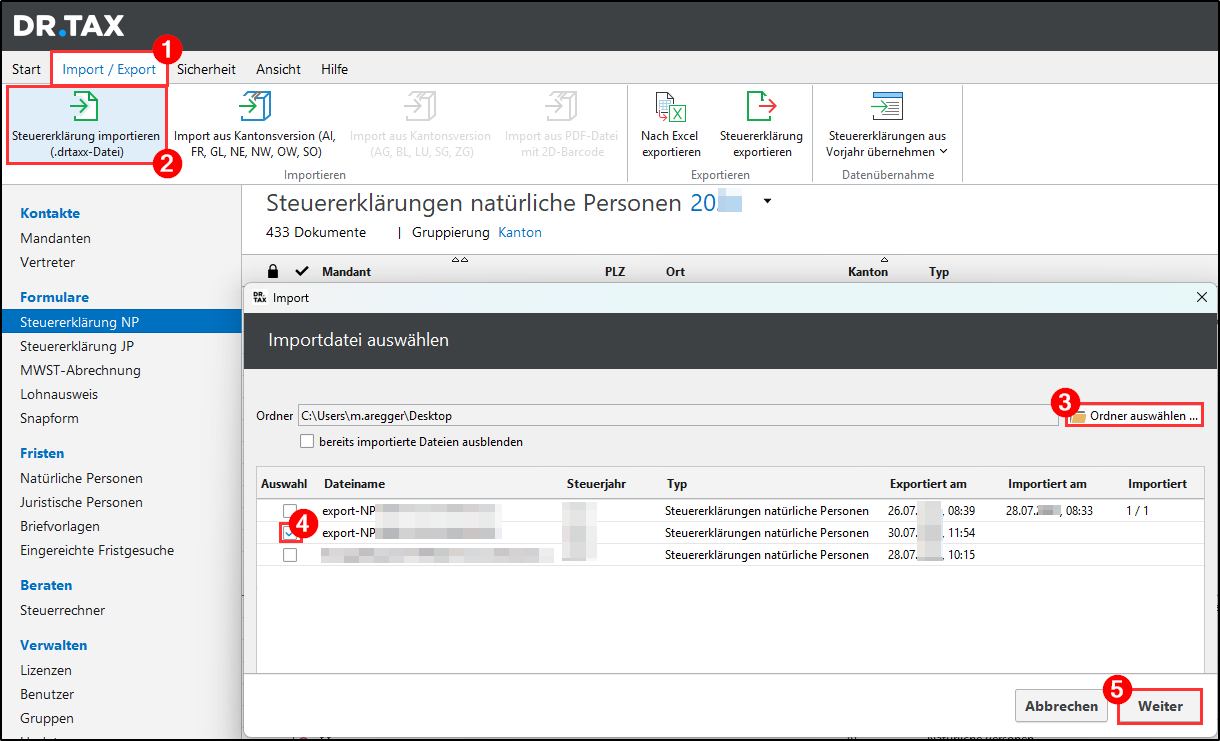The width and height of the screenshot is (1220, 741).
Task: Check the third file's selection checkbox
Action: [x=290, y=555]
